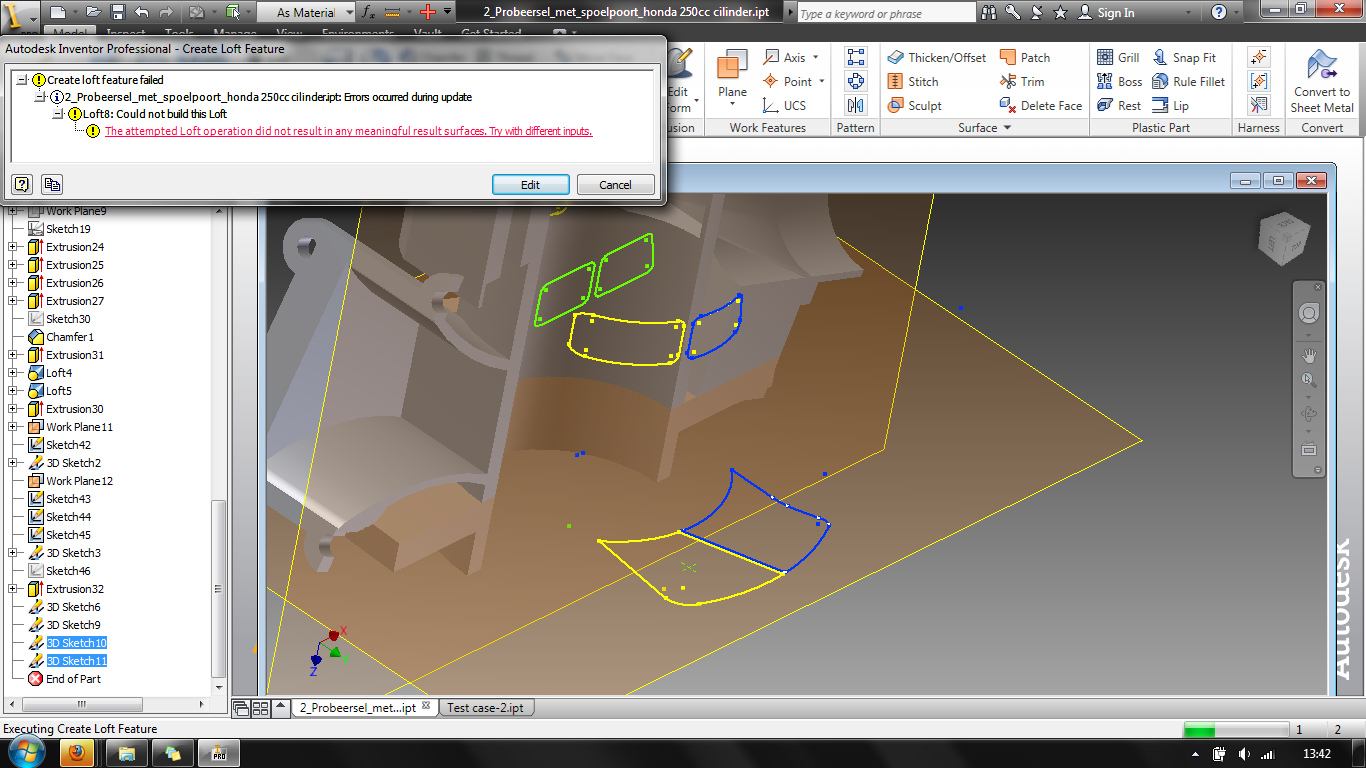Click the top Harness panel icon
Screen dimensions: 1366x768
pyautogui.click(x=1259, y=57)
